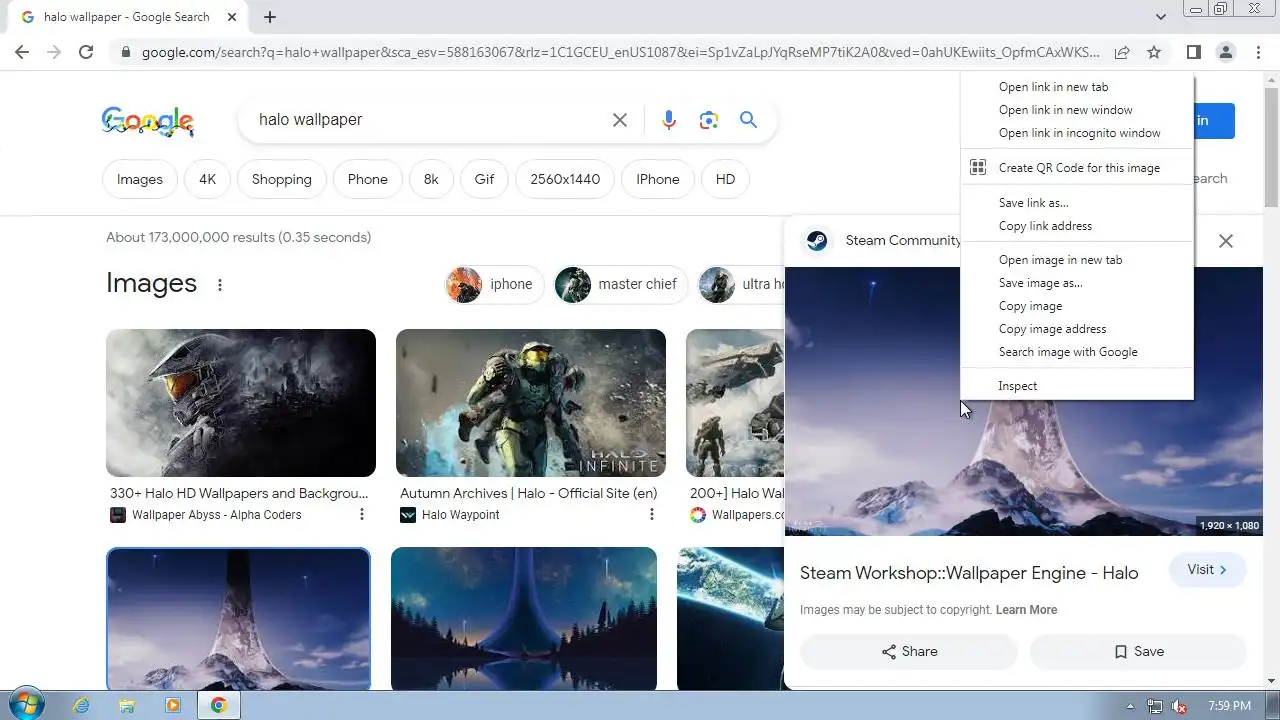Select the IPhone filter chip
This screenshot has width=1280, height=720.
point(658,179)
